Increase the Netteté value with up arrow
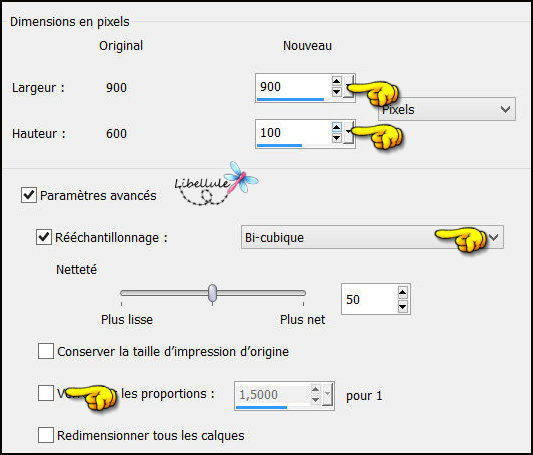The image size is (533, 455). [x=402, y=293]
